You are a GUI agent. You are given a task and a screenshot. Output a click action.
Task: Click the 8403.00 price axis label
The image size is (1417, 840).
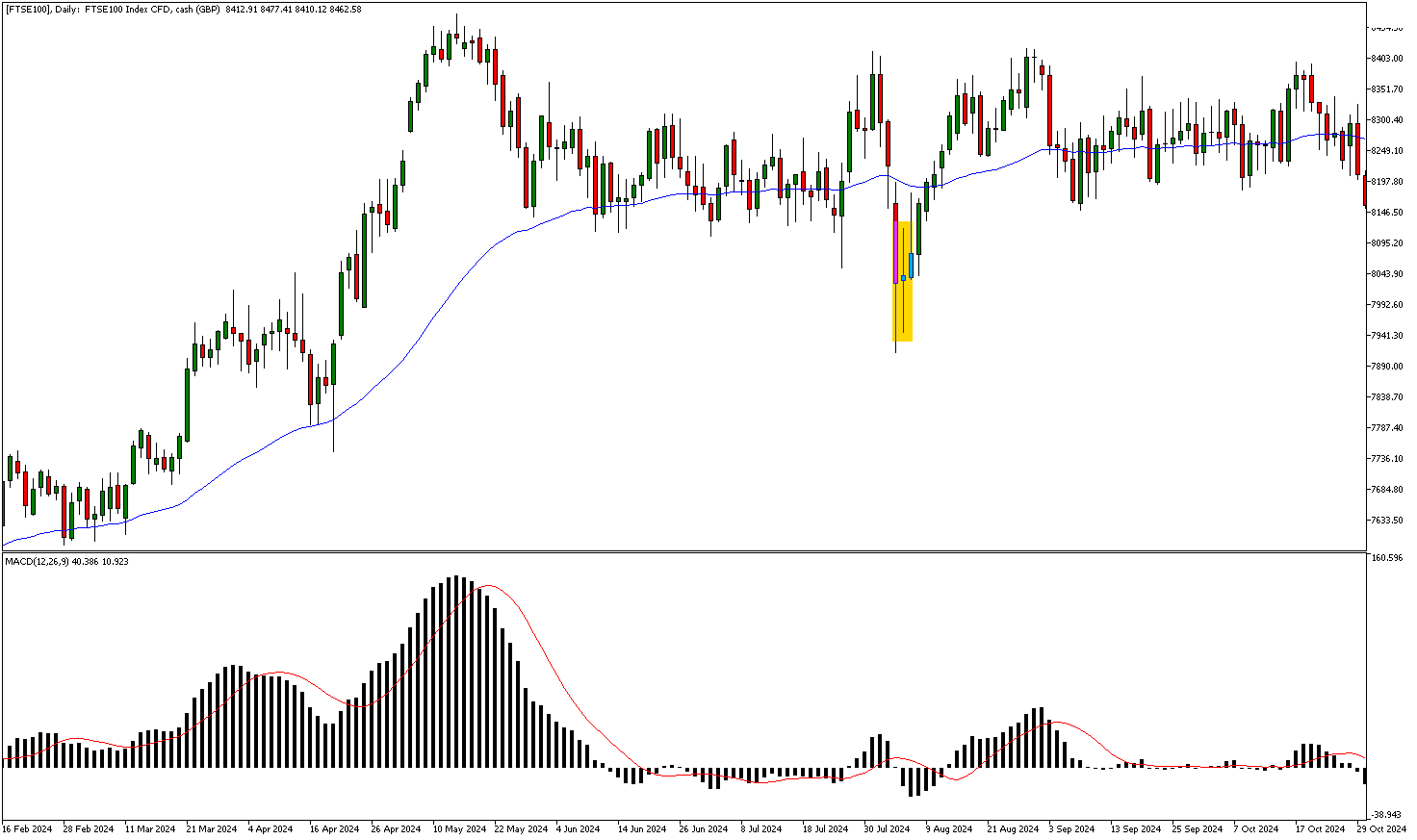[x=1386, y=59]
